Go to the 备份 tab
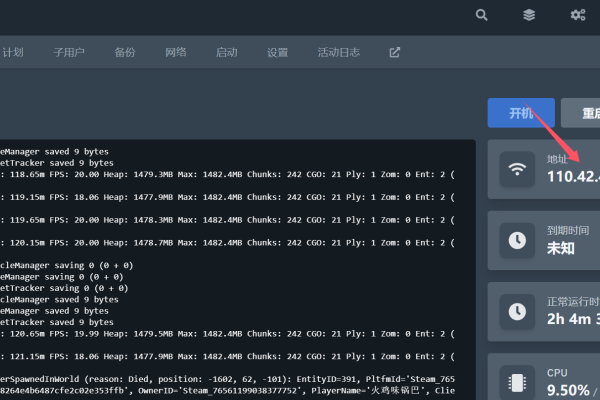 (125, 52)
